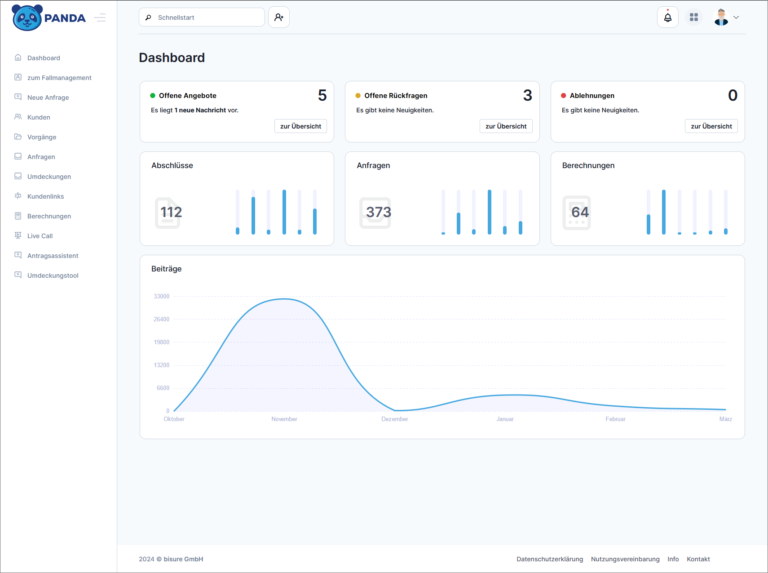Collapse the sidebar with the hamburger icon
This screenshot has height=573, width=768.
(100, 17)
